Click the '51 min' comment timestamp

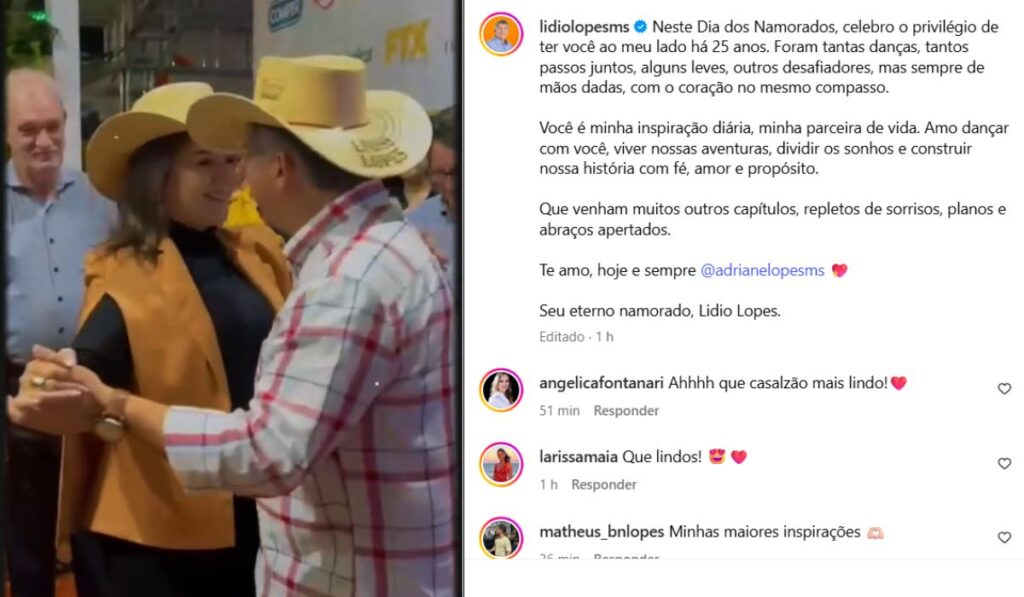pos(559,410)
